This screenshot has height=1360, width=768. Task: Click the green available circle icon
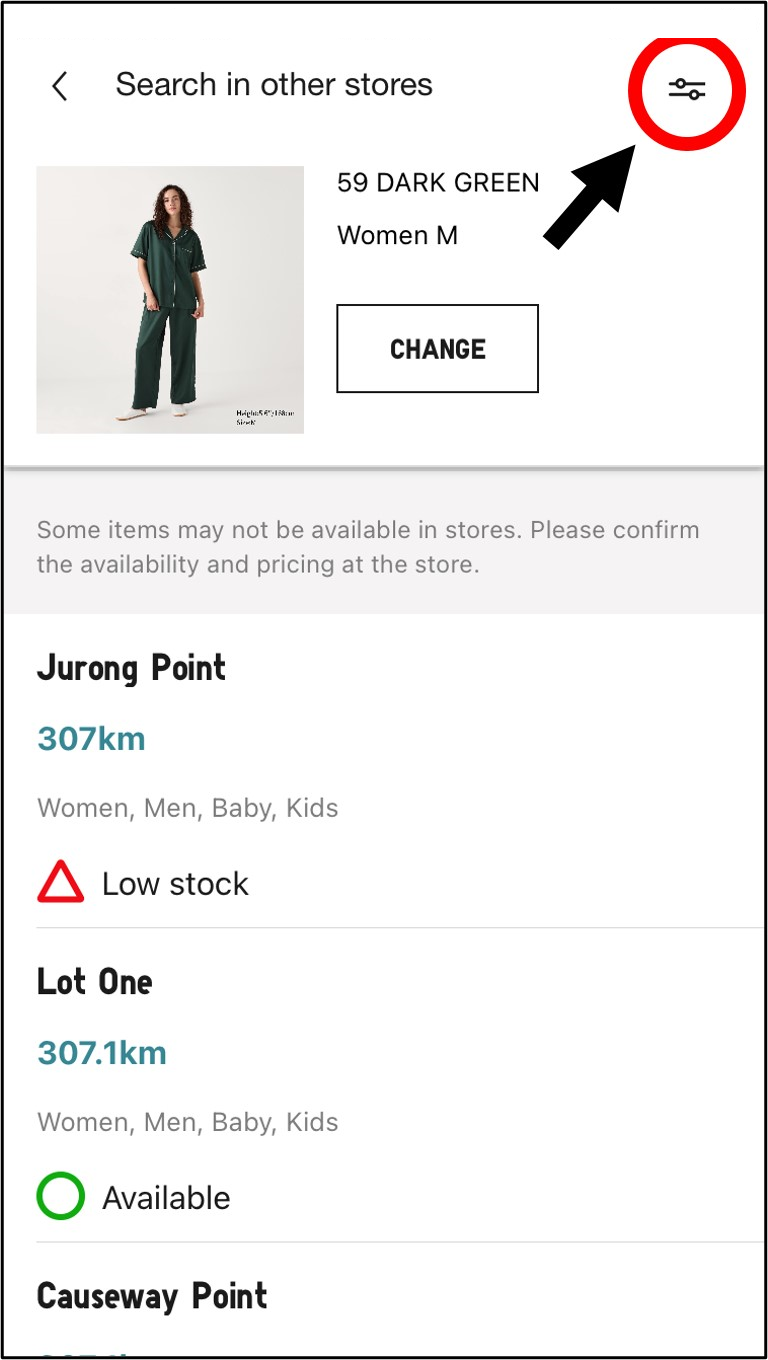pos(61,1197)
